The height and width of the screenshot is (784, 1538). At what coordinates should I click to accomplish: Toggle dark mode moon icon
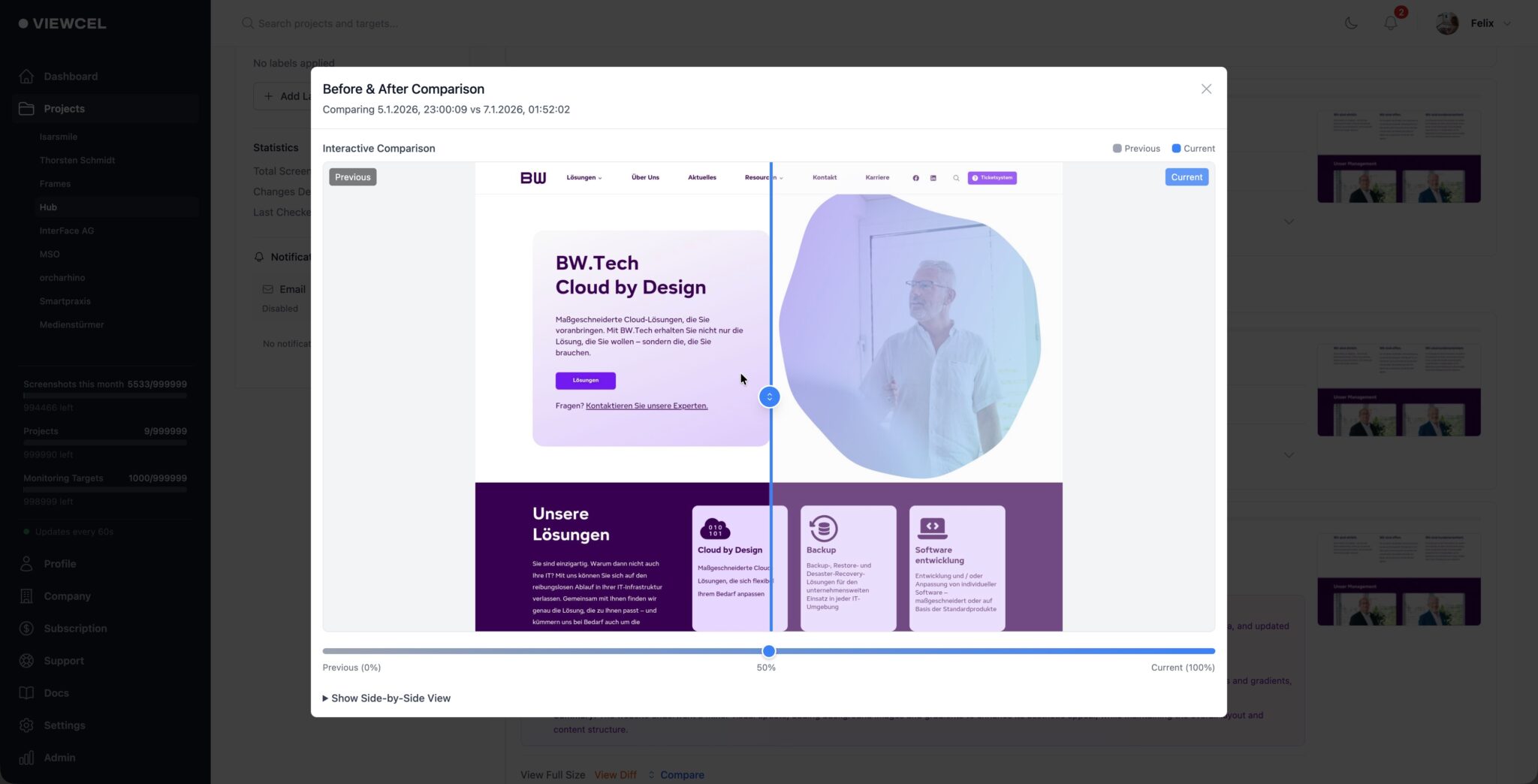click(1350, 23)
